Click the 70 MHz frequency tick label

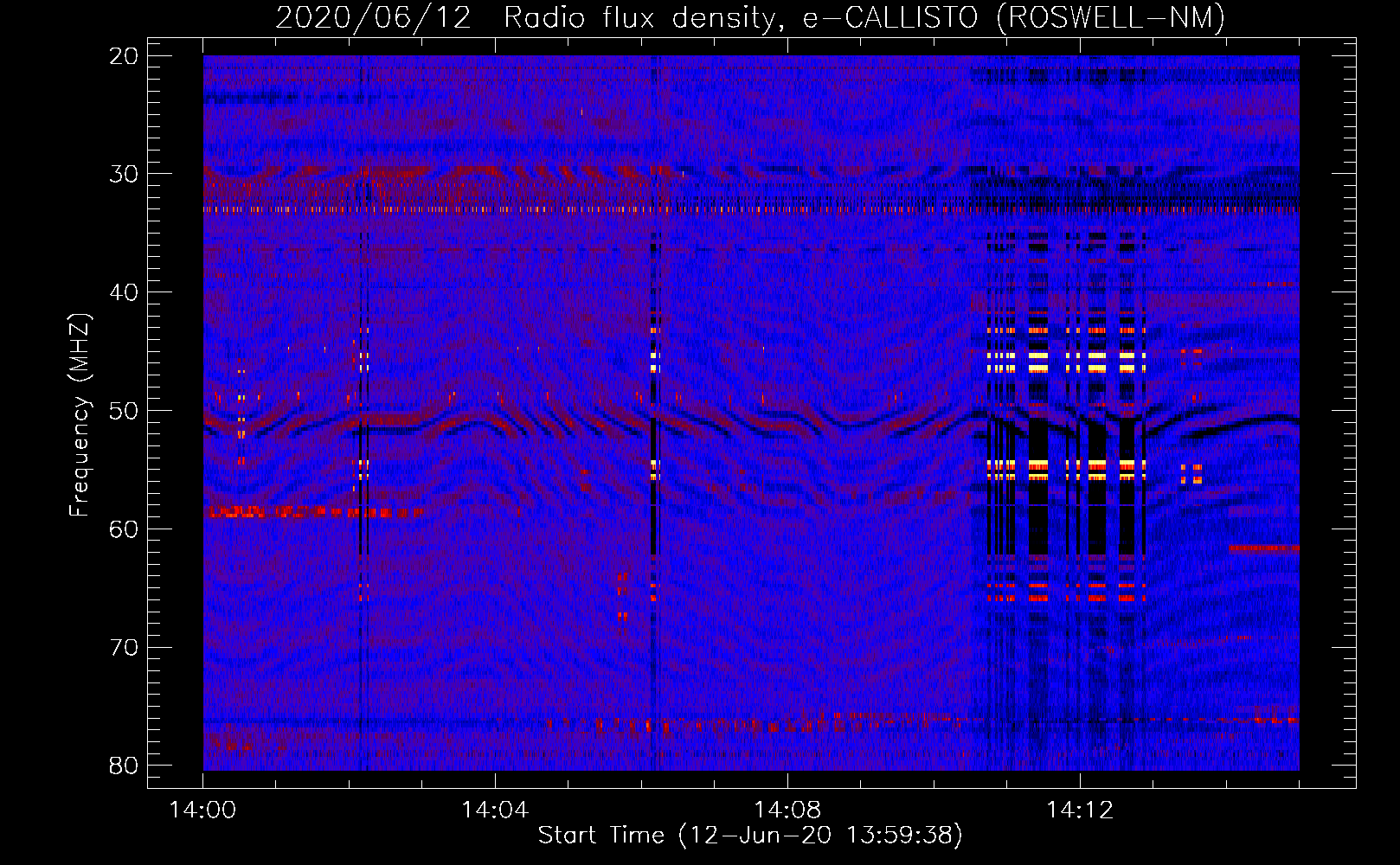coord(125,648)
